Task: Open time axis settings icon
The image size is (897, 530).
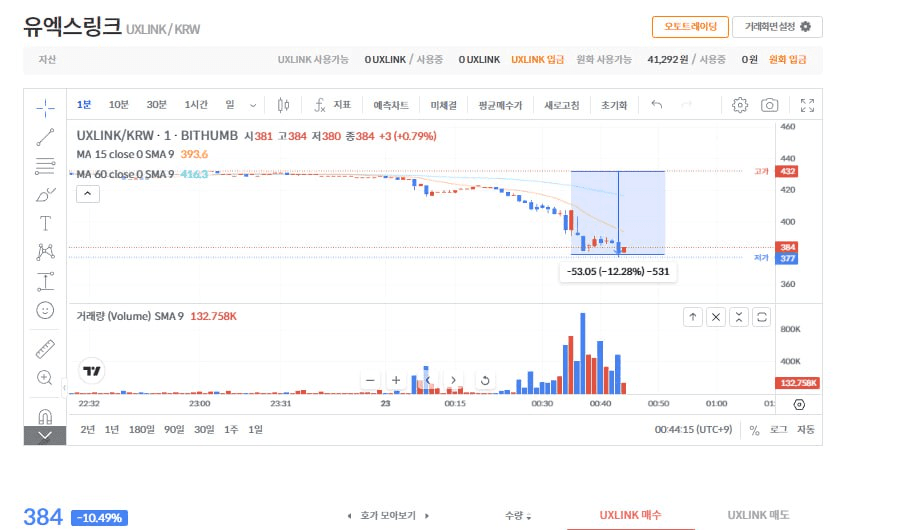Action: point(799,405)
